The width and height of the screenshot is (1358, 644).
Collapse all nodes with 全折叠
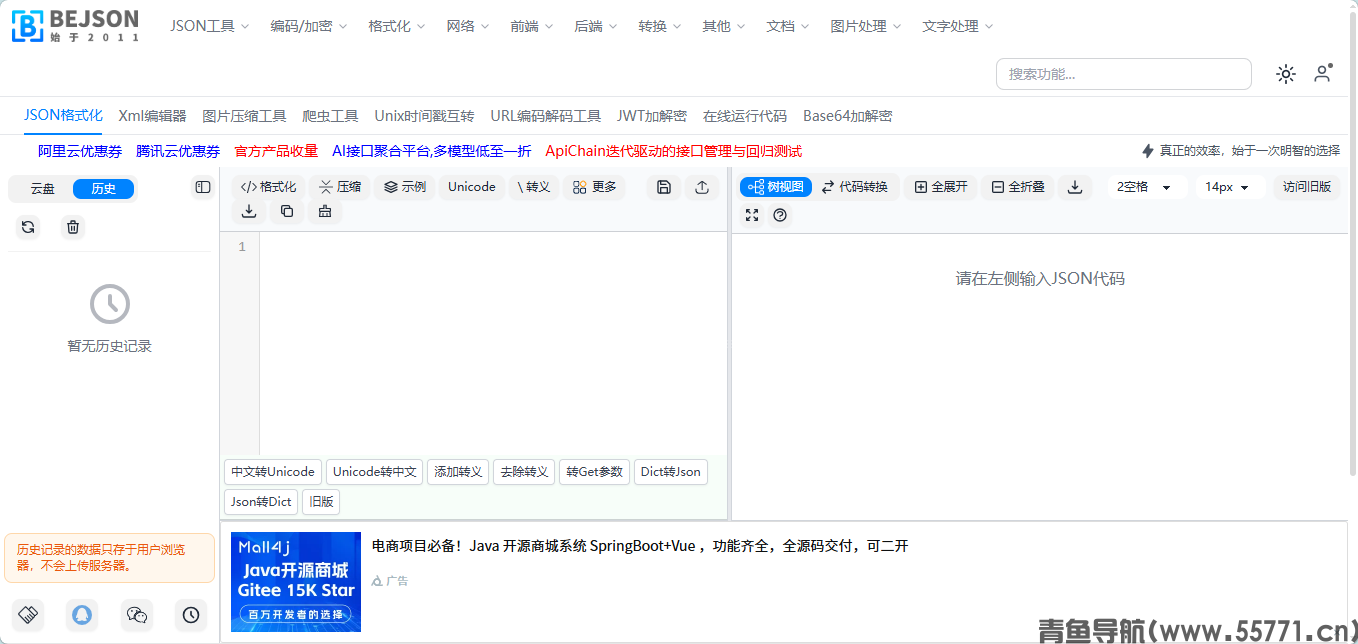tap(1018, 187)
